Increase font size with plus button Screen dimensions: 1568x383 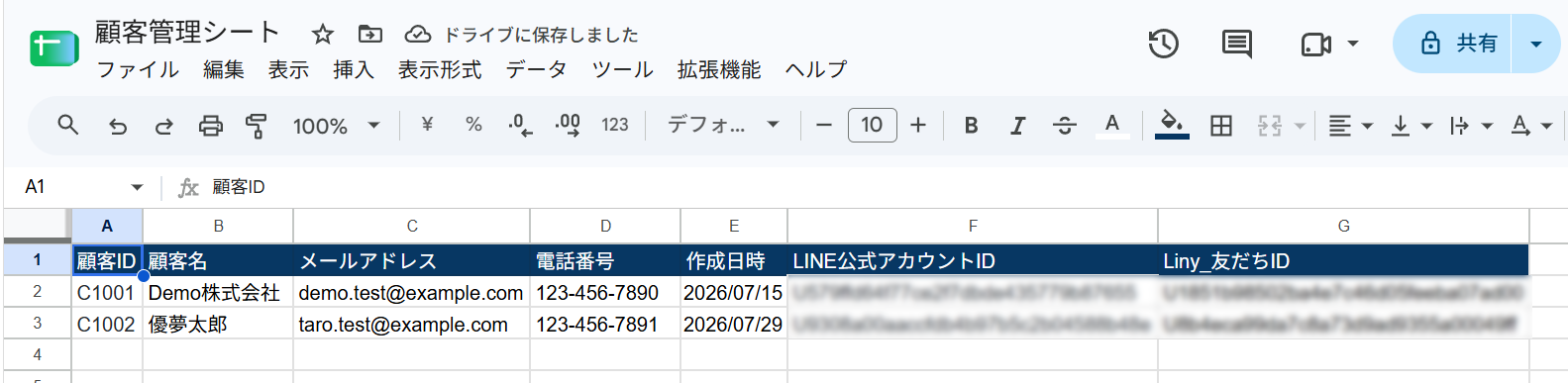[918, 125]
